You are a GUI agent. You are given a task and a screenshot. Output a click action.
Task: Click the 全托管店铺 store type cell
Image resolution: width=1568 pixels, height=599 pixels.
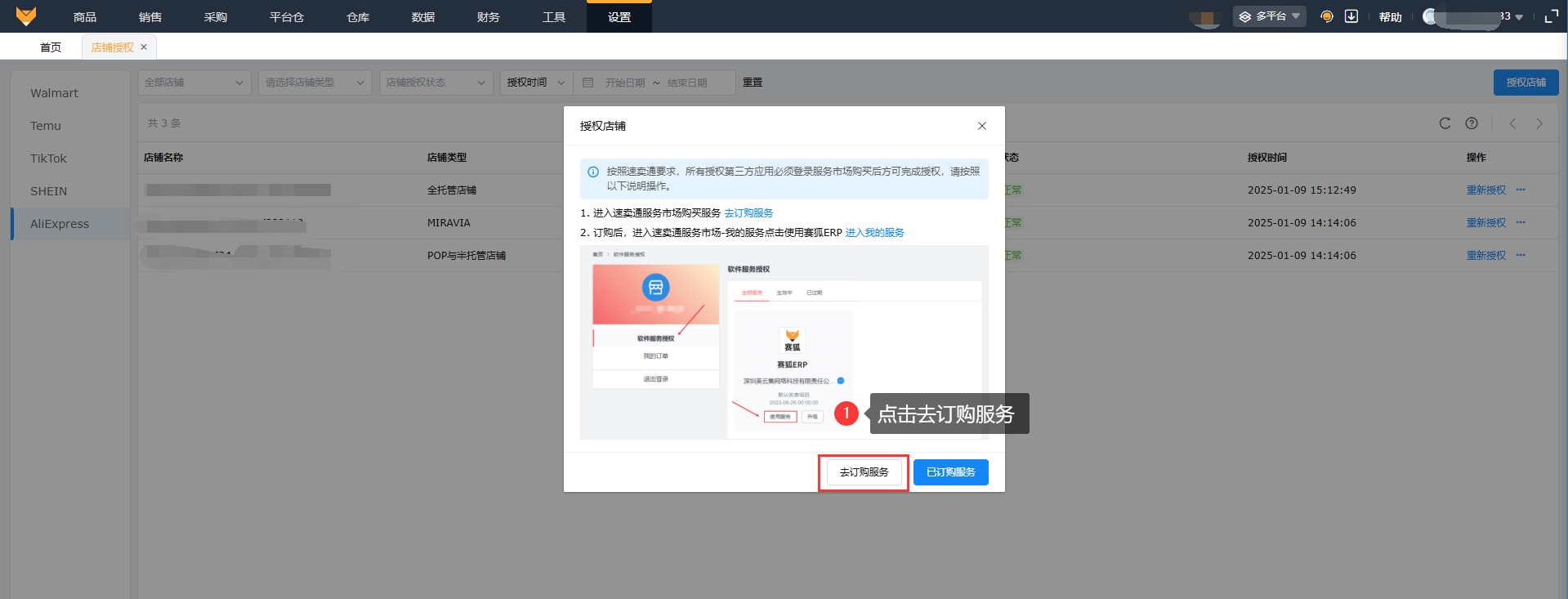pos(452,190)
